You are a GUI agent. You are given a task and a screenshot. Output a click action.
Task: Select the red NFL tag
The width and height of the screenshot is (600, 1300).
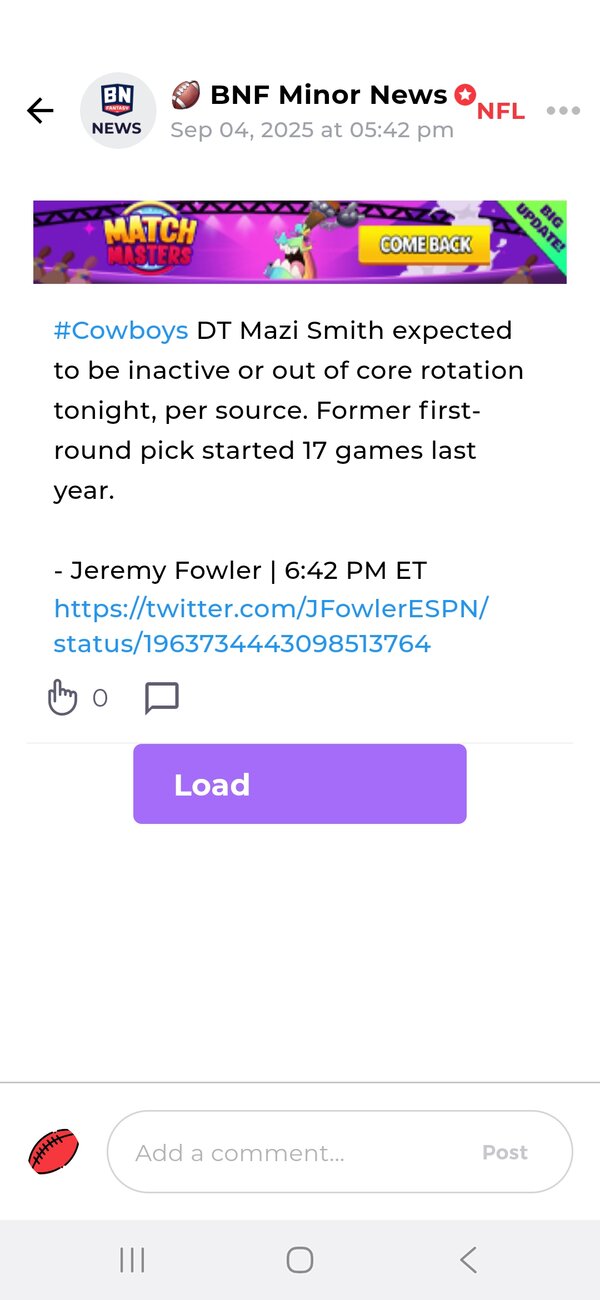click(x=500, y=112)
